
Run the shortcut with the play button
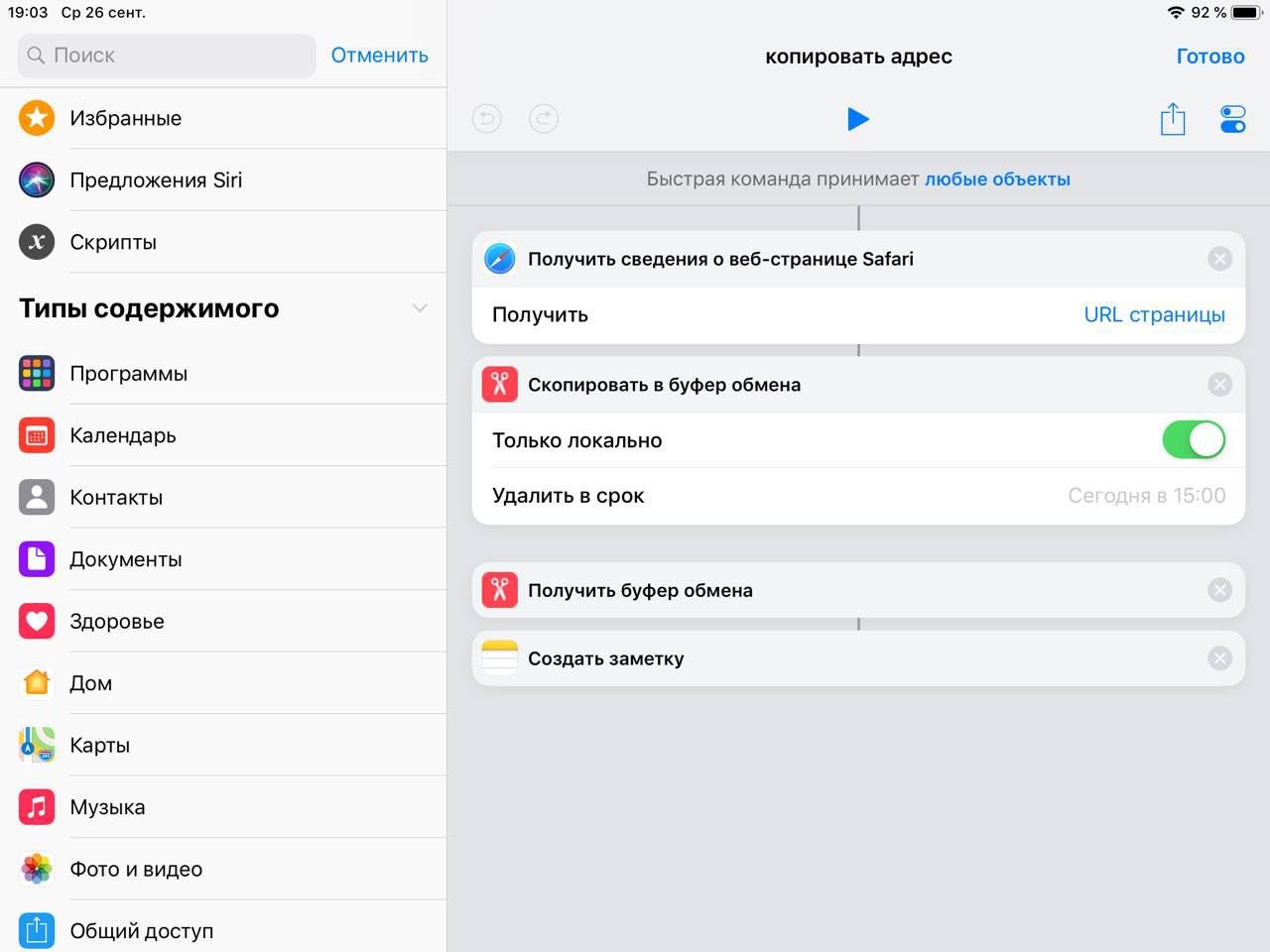tap(858, 119)
